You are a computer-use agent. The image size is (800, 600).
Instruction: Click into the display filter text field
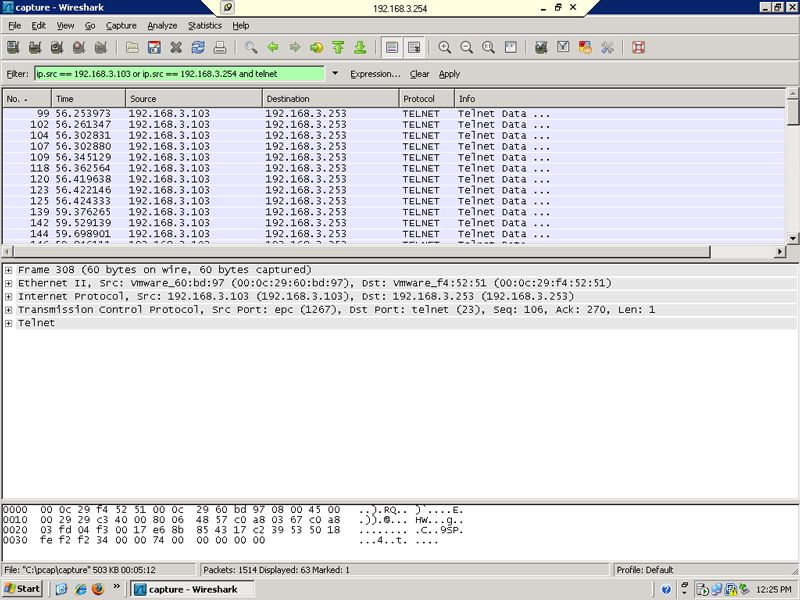180,74
